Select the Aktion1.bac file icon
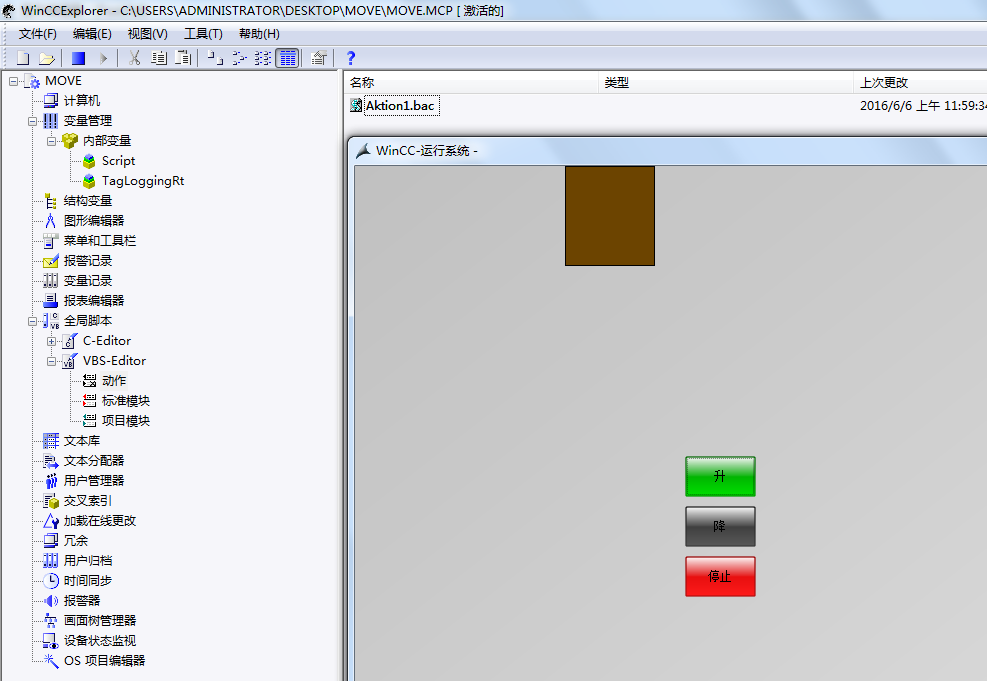 [356, 105]
